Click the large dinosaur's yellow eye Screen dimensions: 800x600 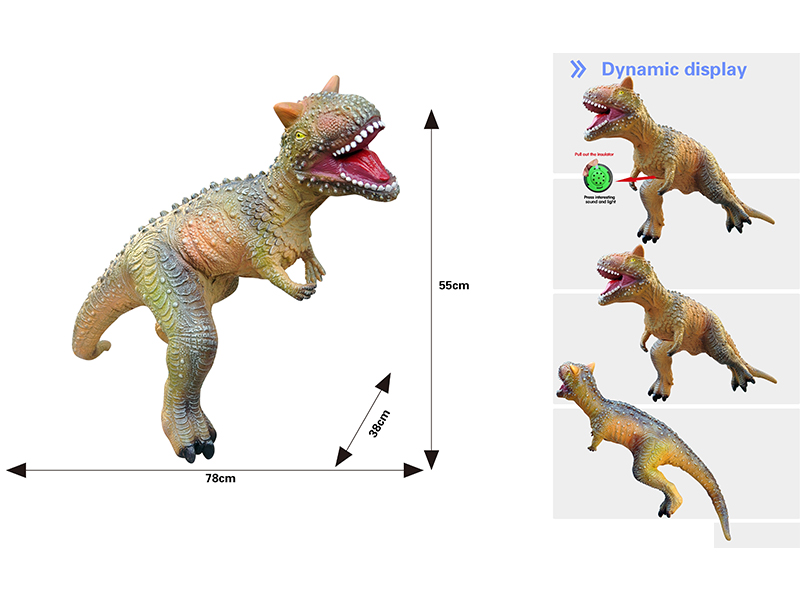pos(299,135)
